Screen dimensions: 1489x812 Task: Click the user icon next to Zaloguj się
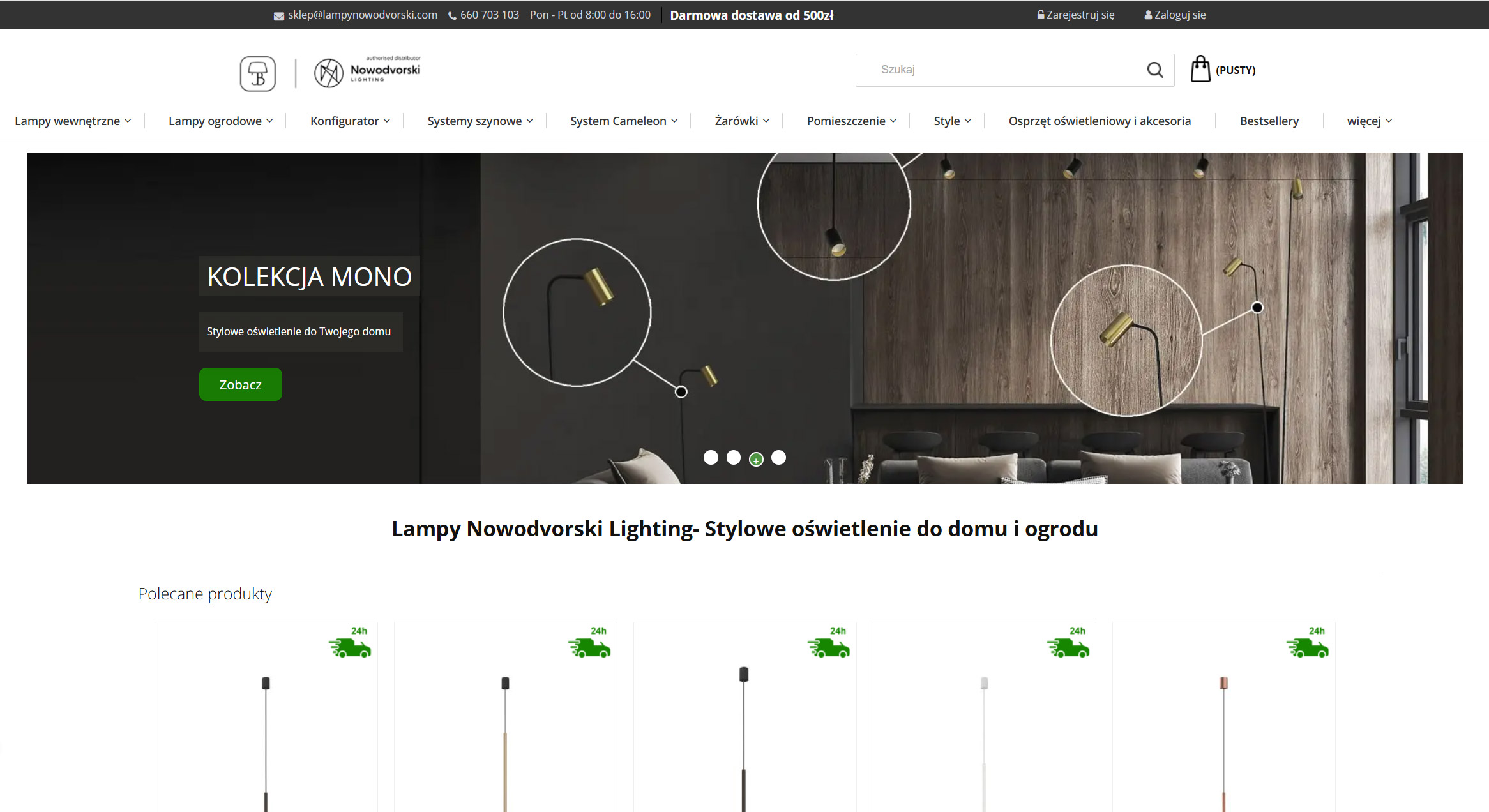[x=1148, y=13]
